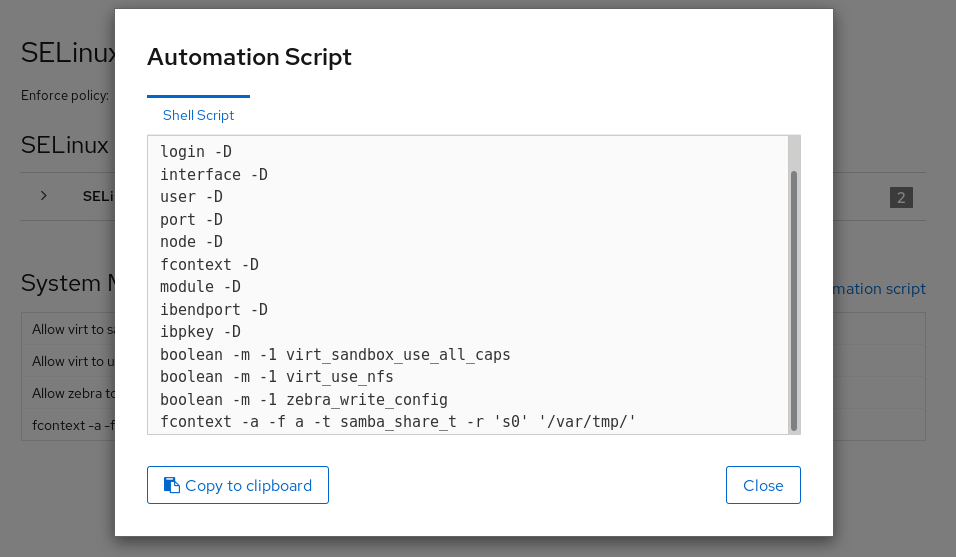This screenshot has height=557, width=956.
Task: Close the Automation Script dialog
Action: [763, 485]
